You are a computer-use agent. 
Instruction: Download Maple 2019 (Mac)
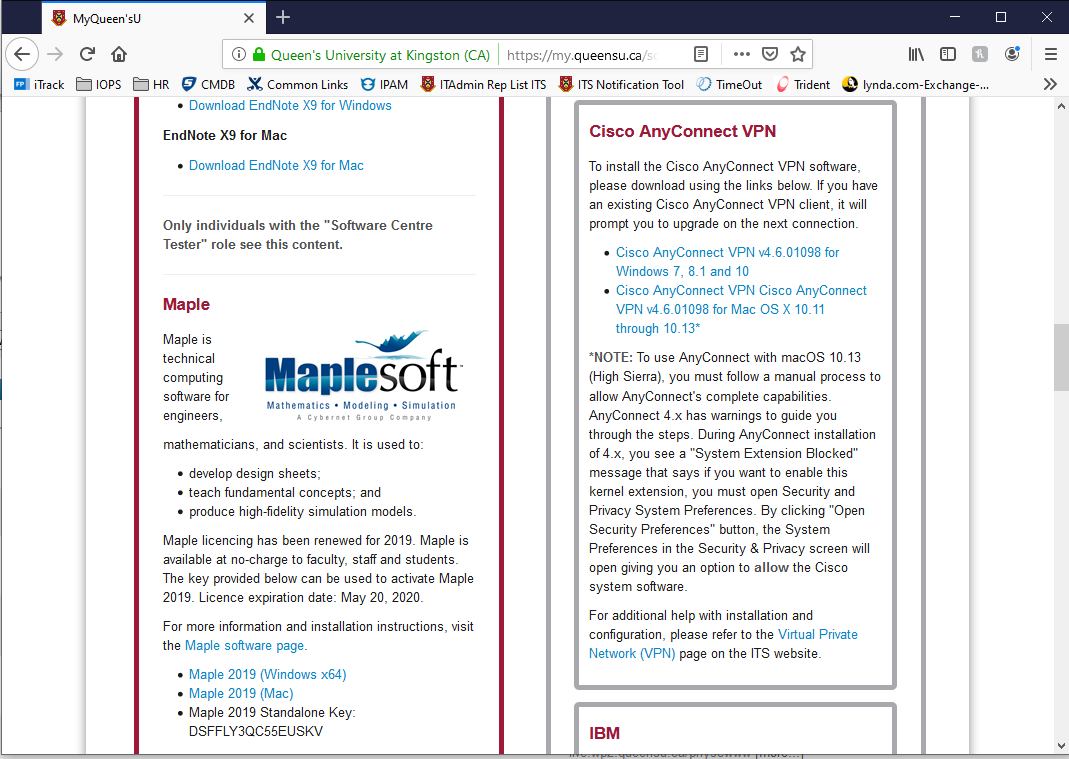point(241,694)
